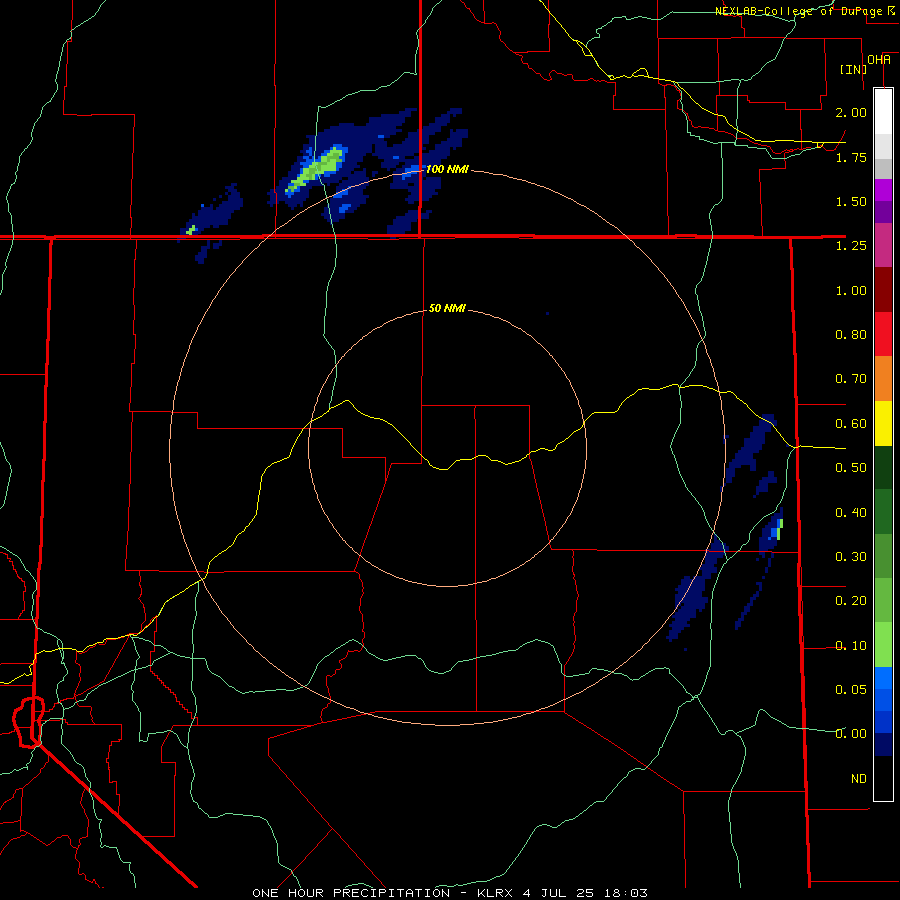Click the 0.70 legend value
This screenshot has height=900, width=900.
851,379
